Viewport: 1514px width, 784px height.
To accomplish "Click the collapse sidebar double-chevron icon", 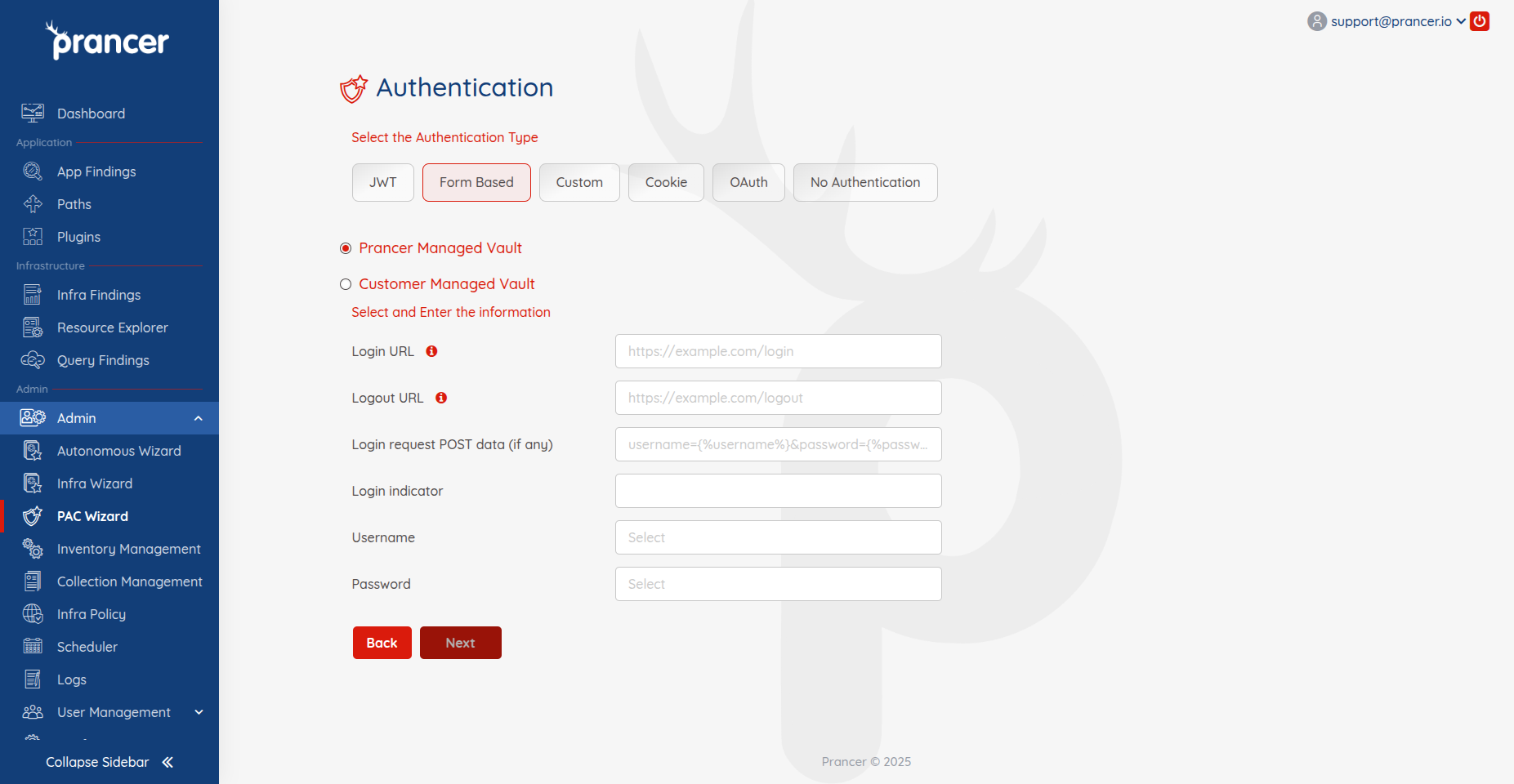I will [x=167, y=762].
